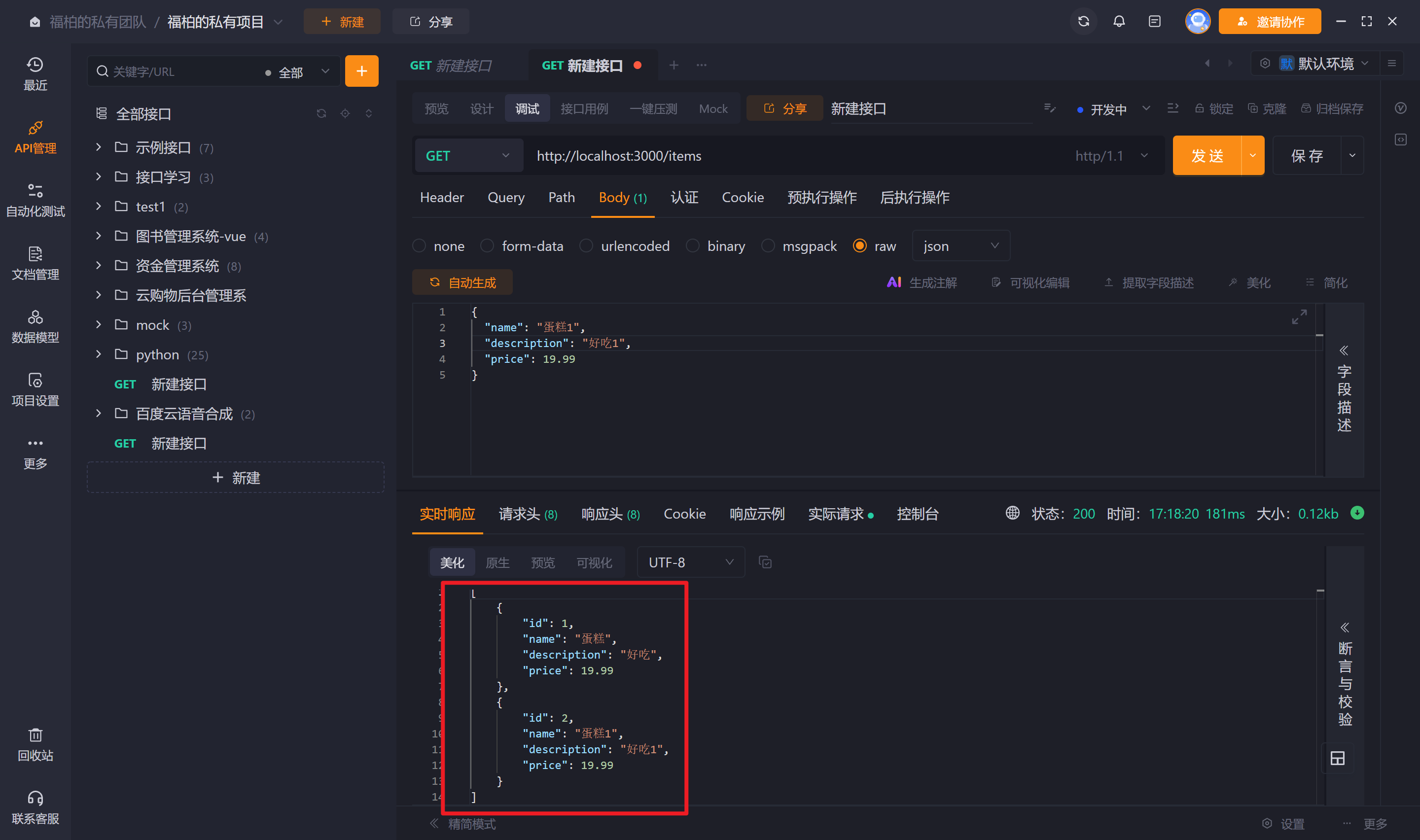Select the none body type
1420x840 pixels.
(x=420, y=246)
